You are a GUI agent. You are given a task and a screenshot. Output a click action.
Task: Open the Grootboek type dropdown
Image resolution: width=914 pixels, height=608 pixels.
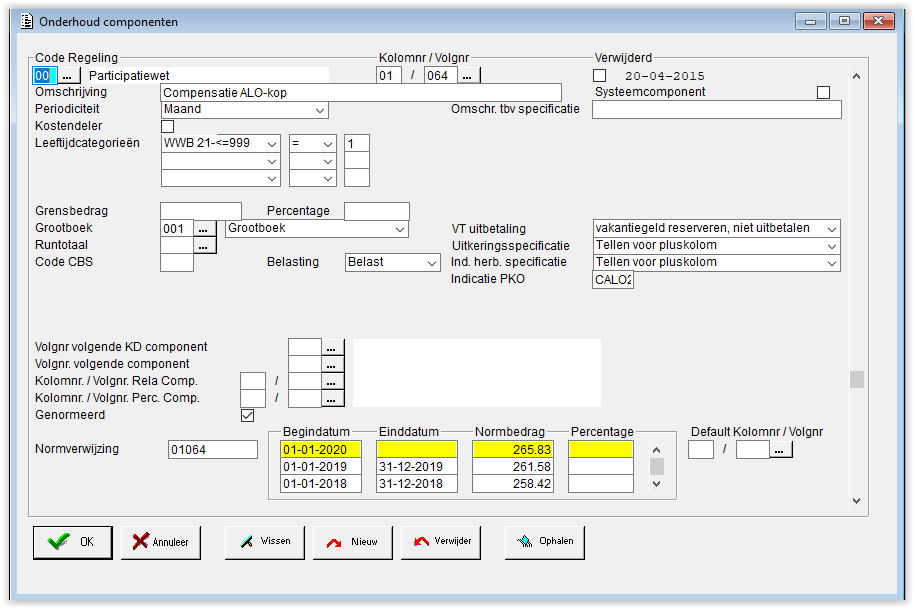[317, 229]
